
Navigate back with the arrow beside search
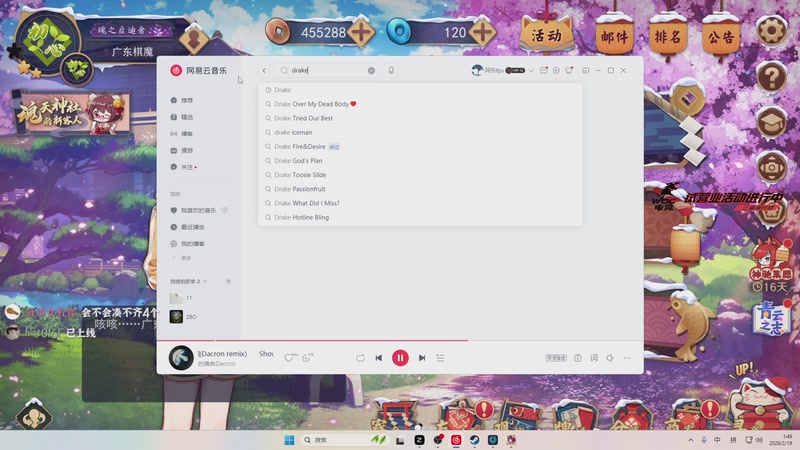click(x=264, y=70)
